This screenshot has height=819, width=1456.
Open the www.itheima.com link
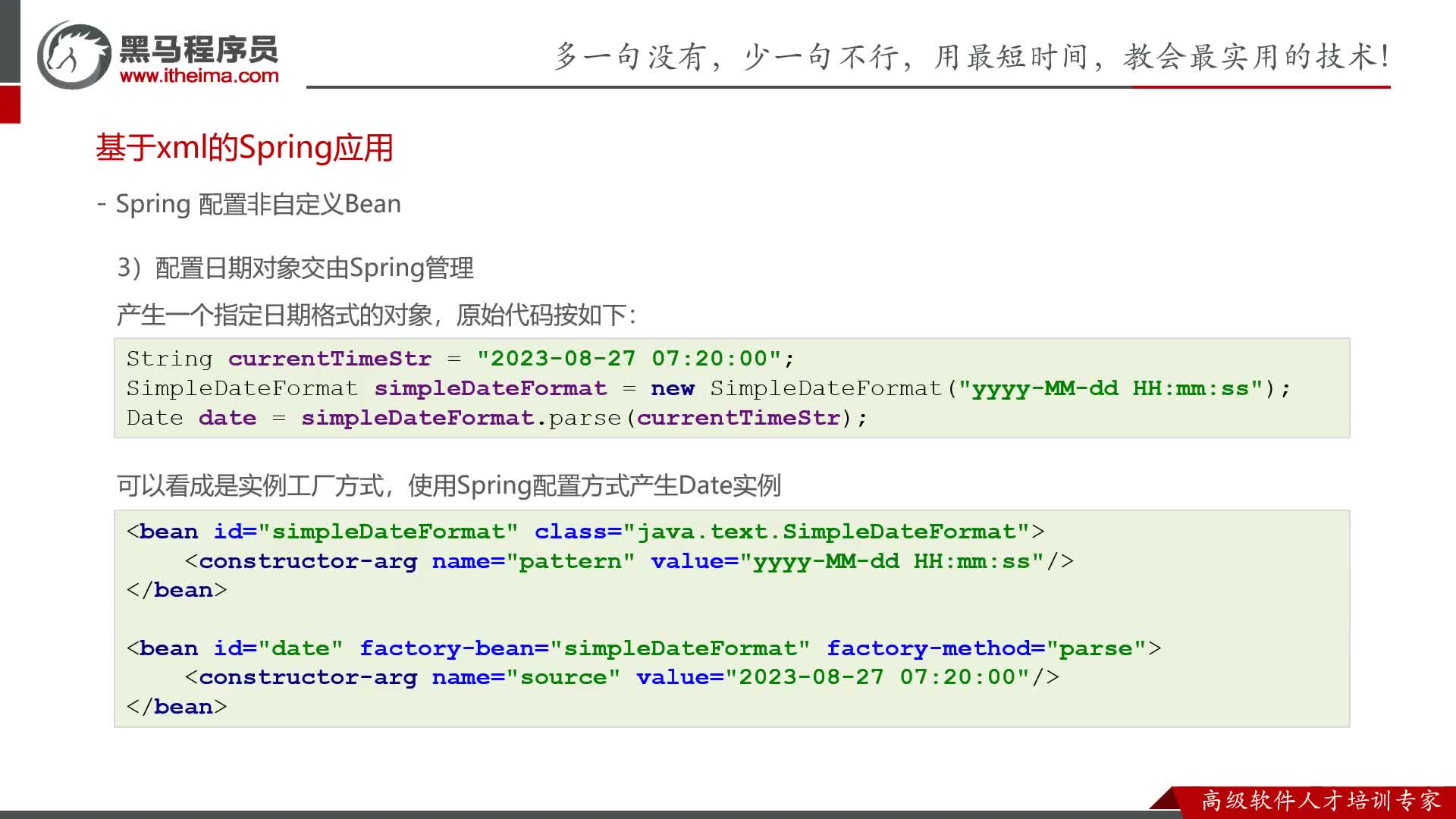pos(199,76)
